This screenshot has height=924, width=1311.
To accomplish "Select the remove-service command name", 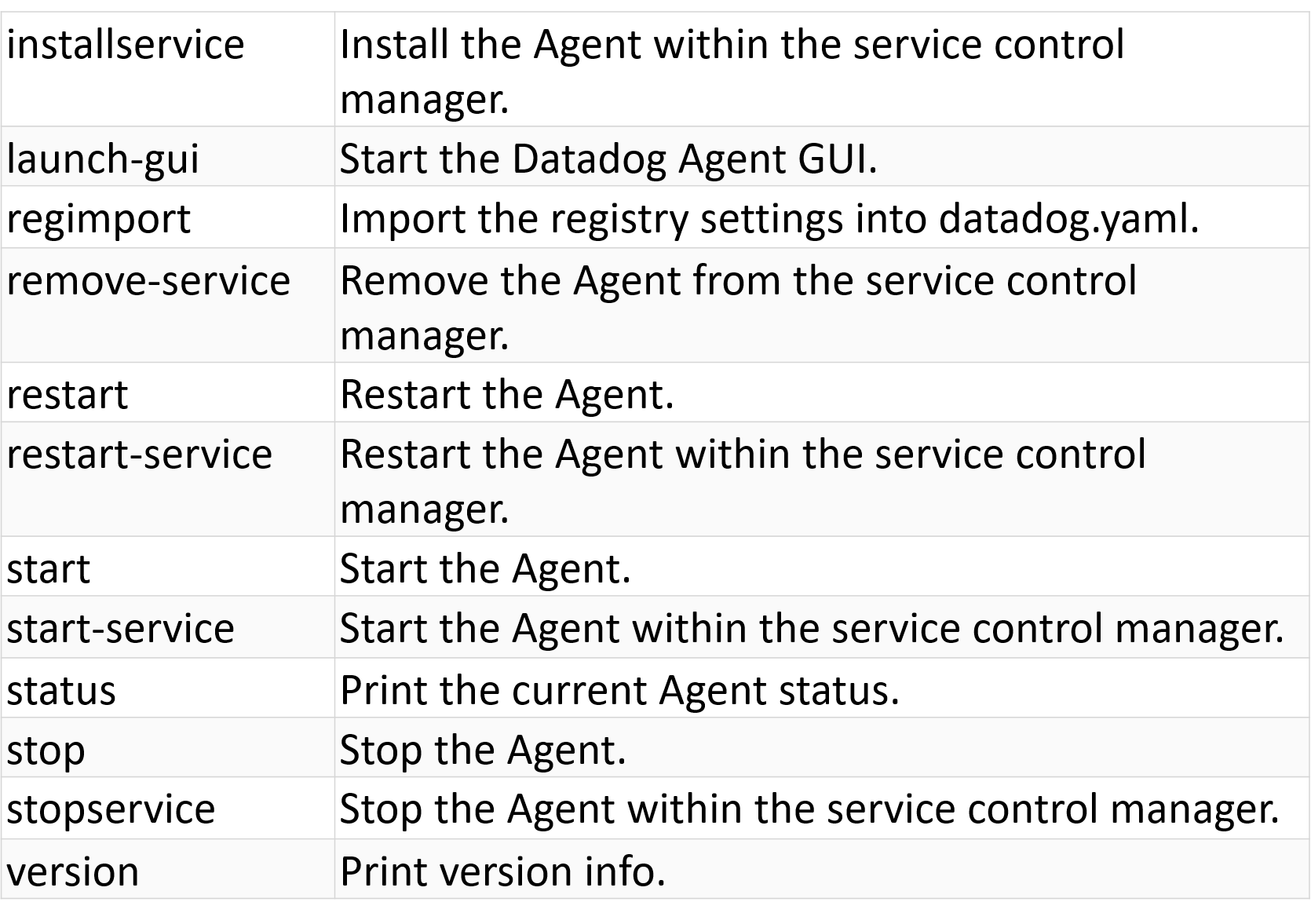I will coord(148,281).
